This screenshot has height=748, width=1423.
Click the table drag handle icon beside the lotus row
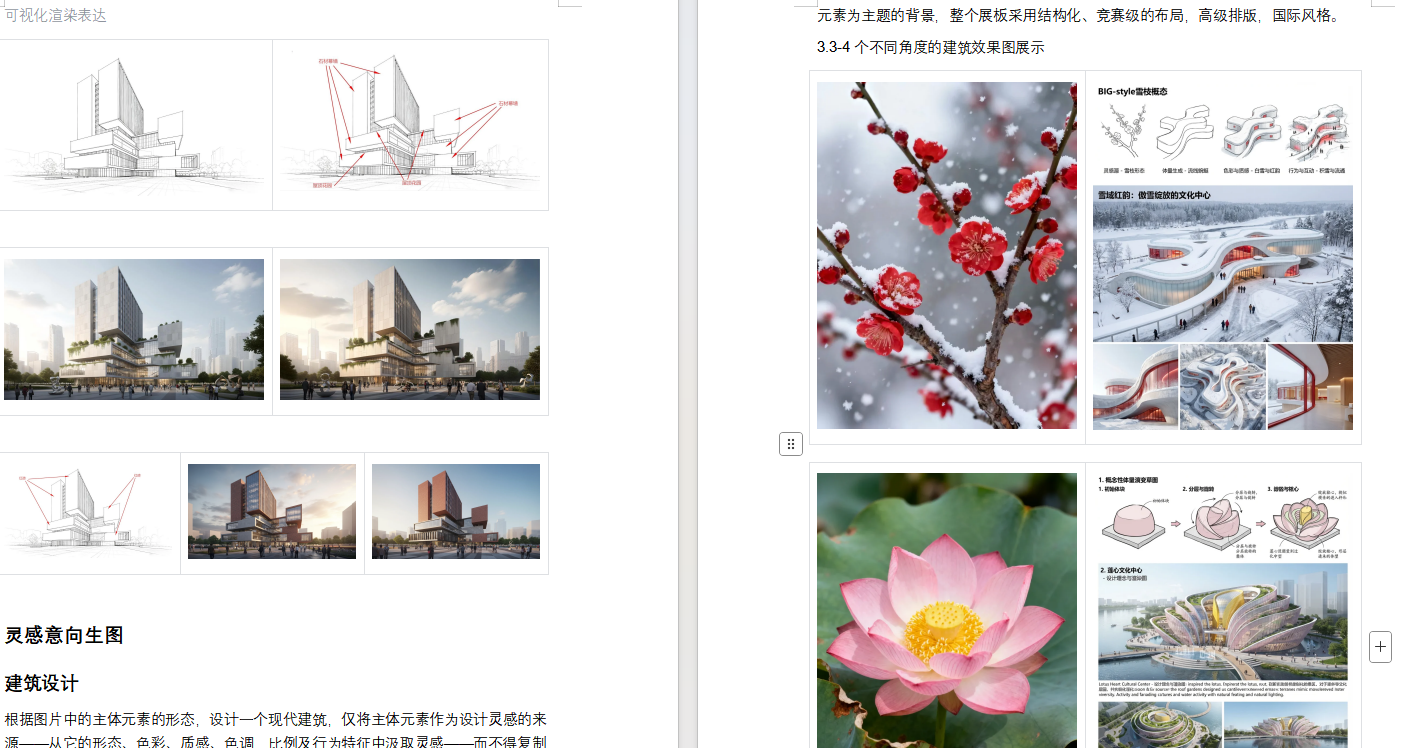coord(790,444)
